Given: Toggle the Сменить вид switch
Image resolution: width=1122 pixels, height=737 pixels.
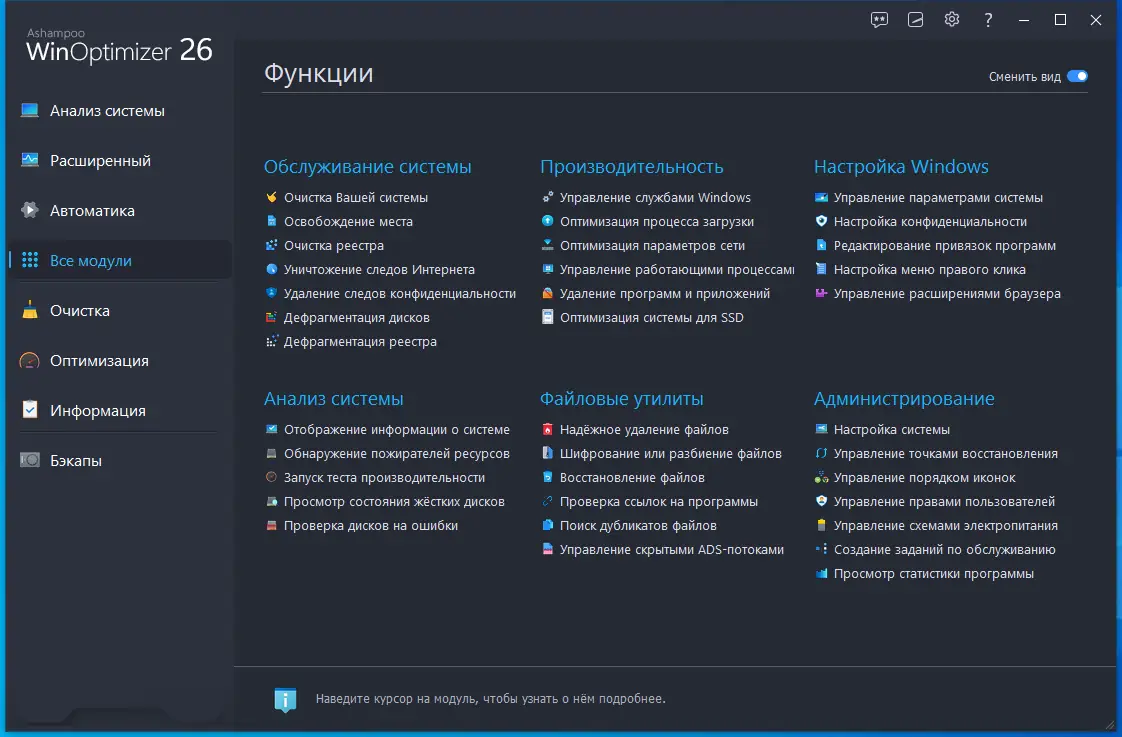Looking at the screenshot, I should tap(1077, 77).
